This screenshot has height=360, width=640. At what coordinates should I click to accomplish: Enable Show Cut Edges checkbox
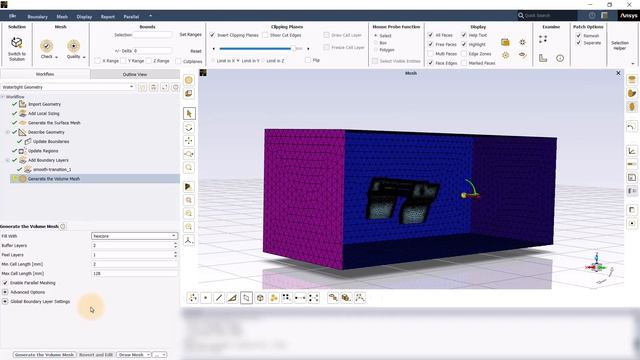click(265, 35)
